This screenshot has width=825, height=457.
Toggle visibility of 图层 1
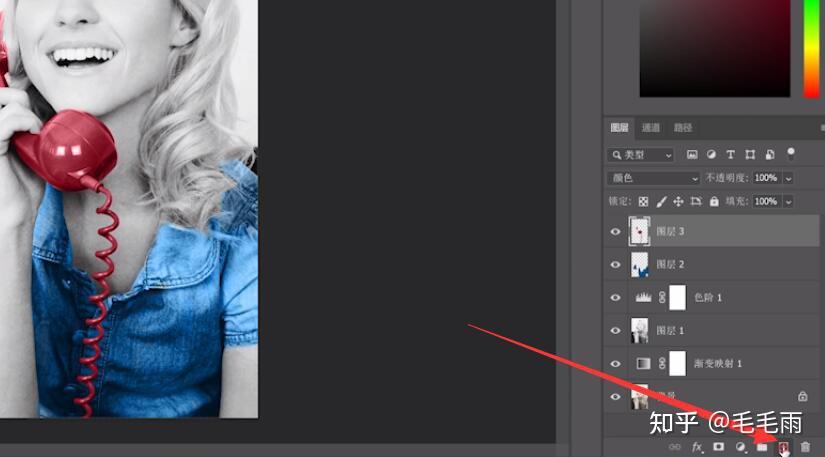[x=615, y=331]
